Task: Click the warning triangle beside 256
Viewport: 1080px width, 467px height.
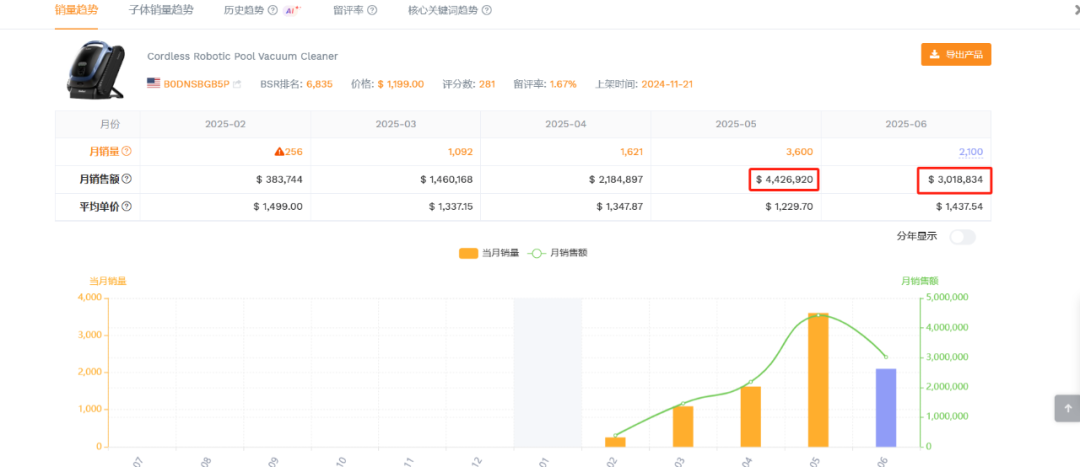Action: click(x=280, y=151)
